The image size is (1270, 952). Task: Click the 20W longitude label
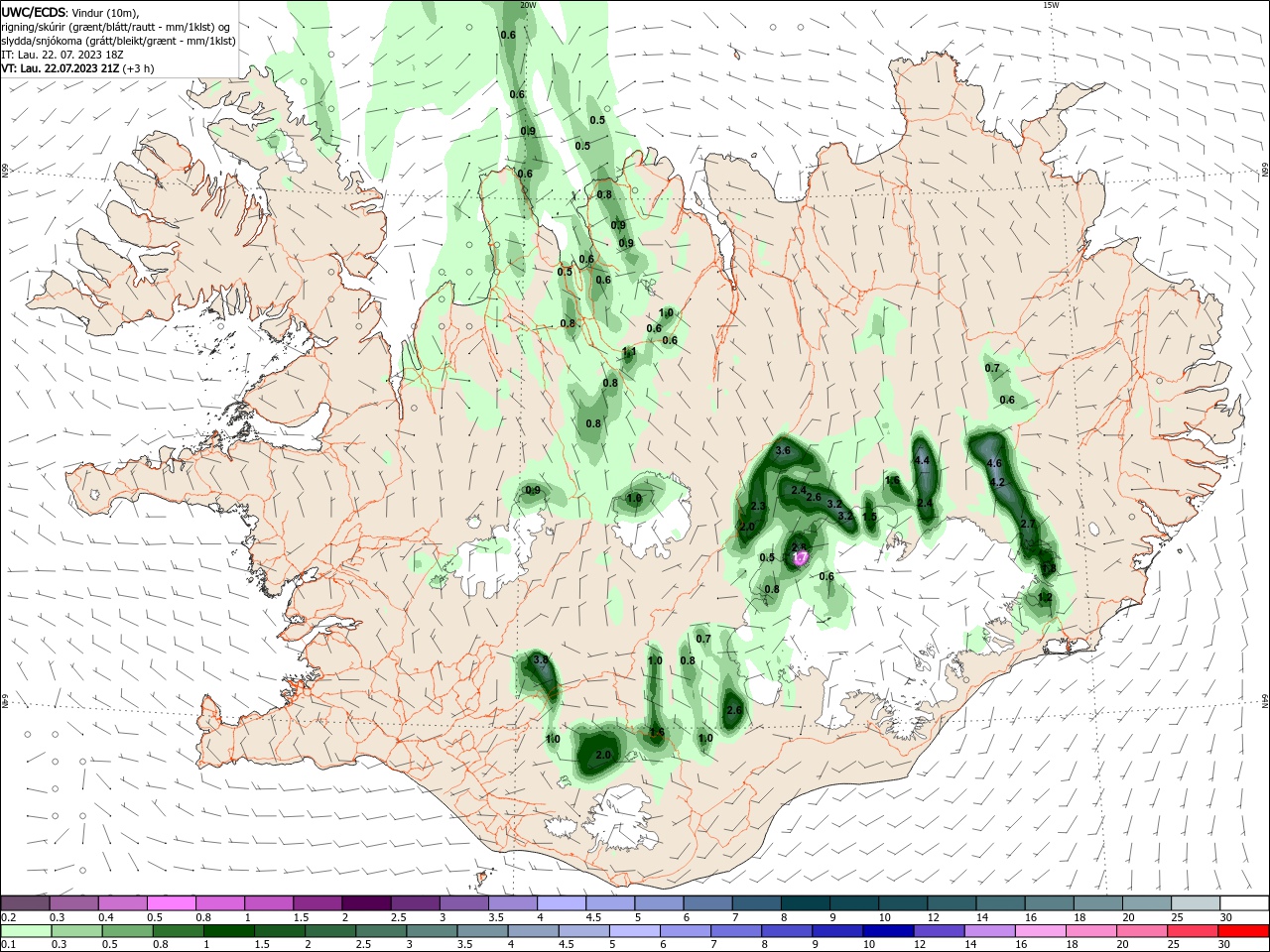pyautogui.click(x=528, y=5)
